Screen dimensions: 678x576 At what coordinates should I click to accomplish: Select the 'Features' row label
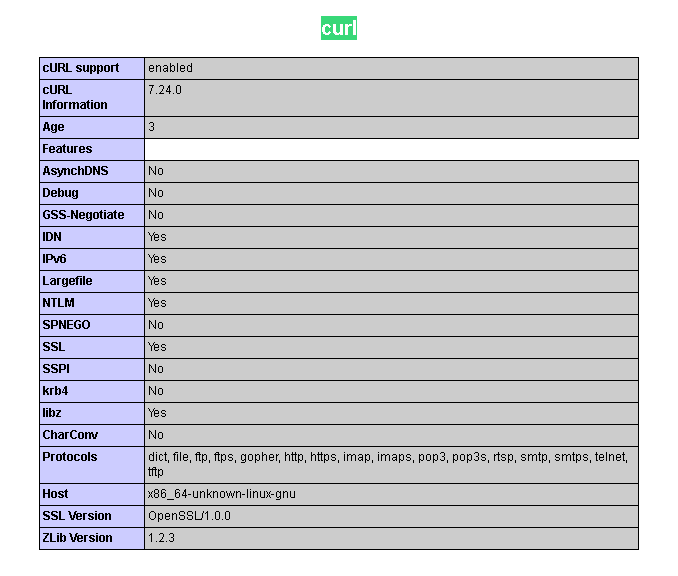click(67, 149)
